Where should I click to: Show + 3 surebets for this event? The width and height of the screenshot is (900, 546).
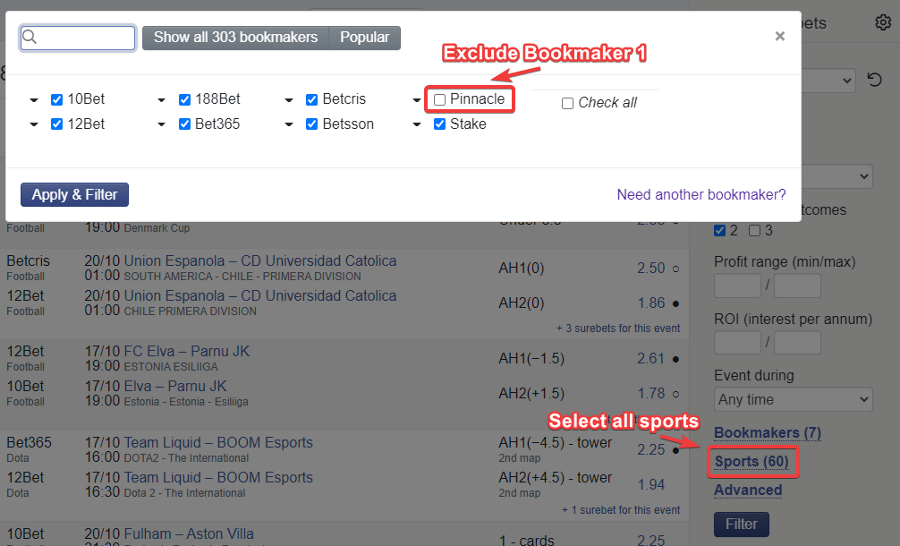coord(618,328)
